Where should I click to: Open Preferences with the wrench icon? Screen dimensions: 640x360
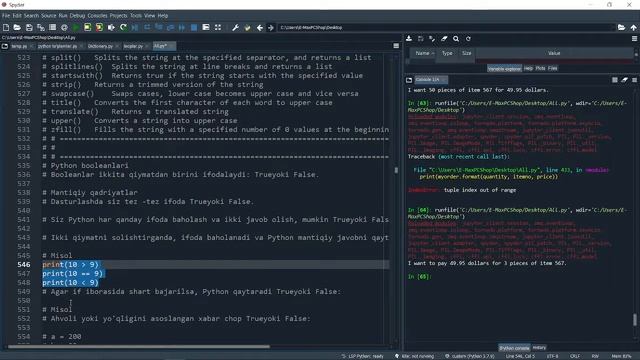point(236,27)
